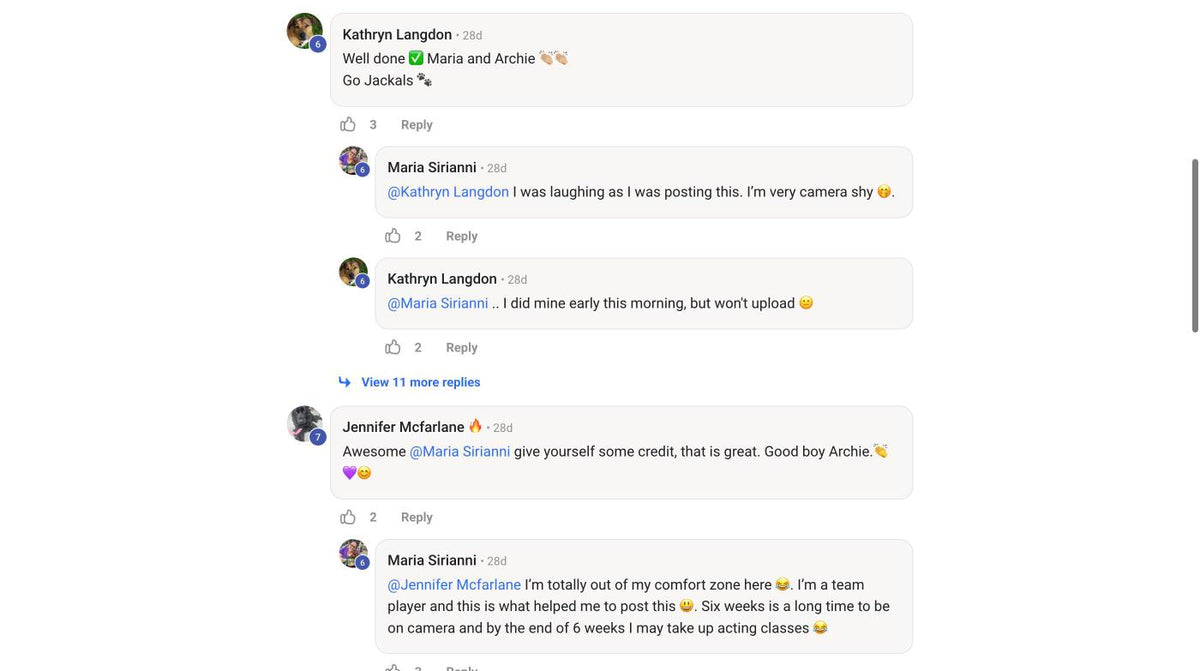Open Kathryn Langdon's top comment avatar
Viewport: 1200px width, 671px height.
[x=304, y=31]
